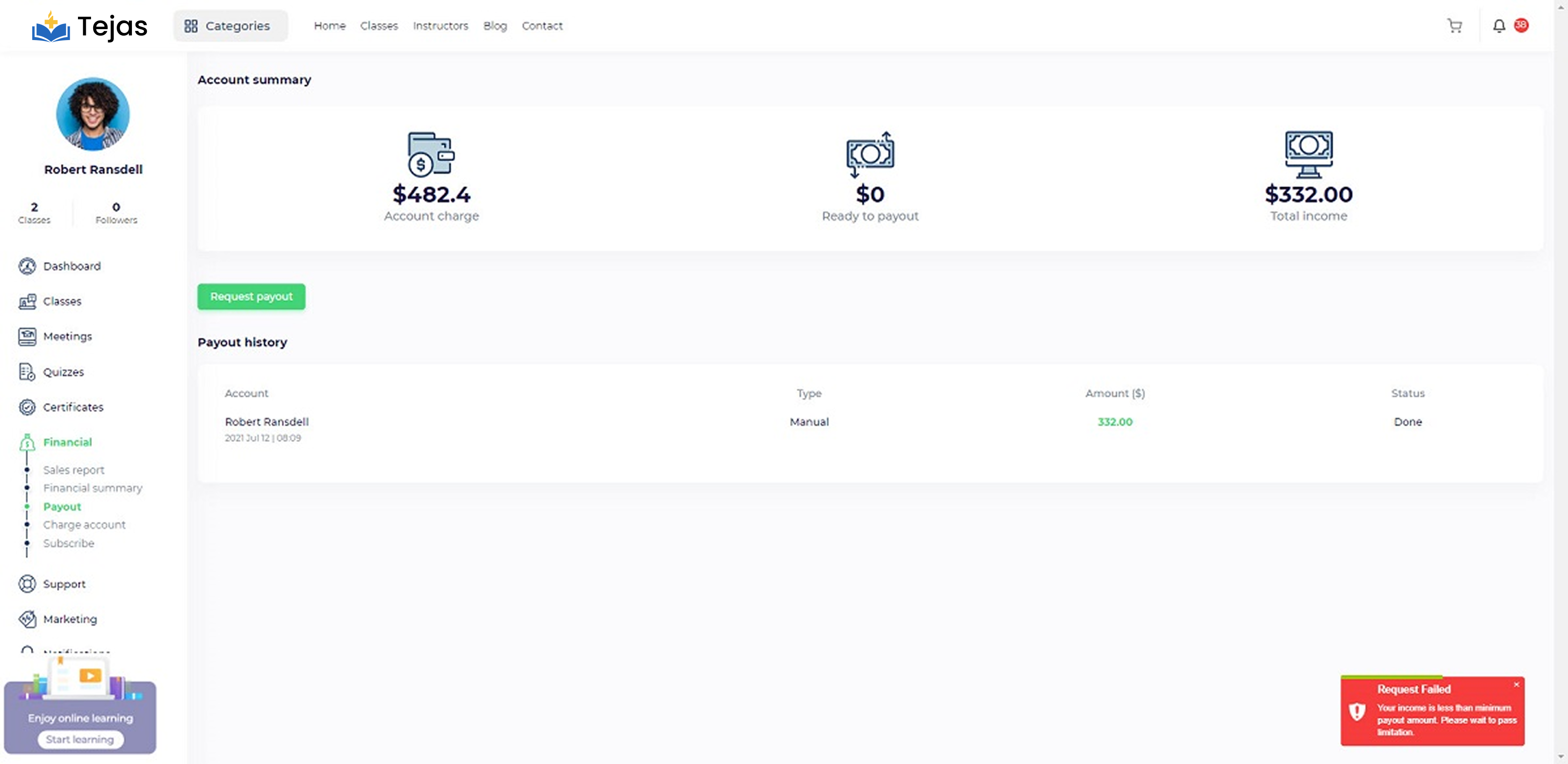Screen dimensions: 1568x764
Task: Go to the Blog nav item
Action: point(495,26)
